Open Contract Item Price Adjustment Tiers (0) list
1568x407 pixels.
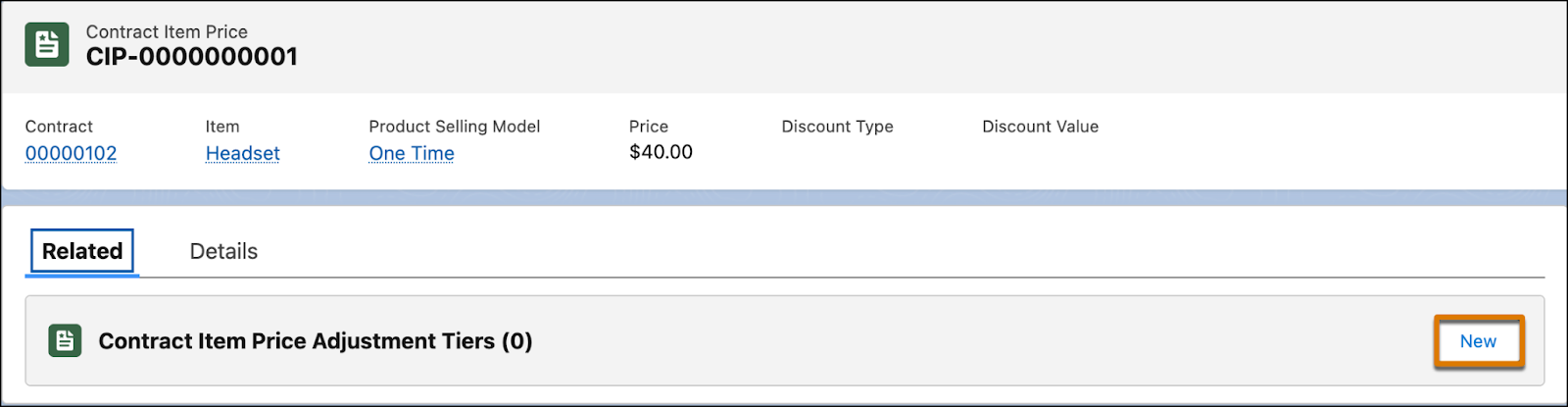click(x=316, y=341)
